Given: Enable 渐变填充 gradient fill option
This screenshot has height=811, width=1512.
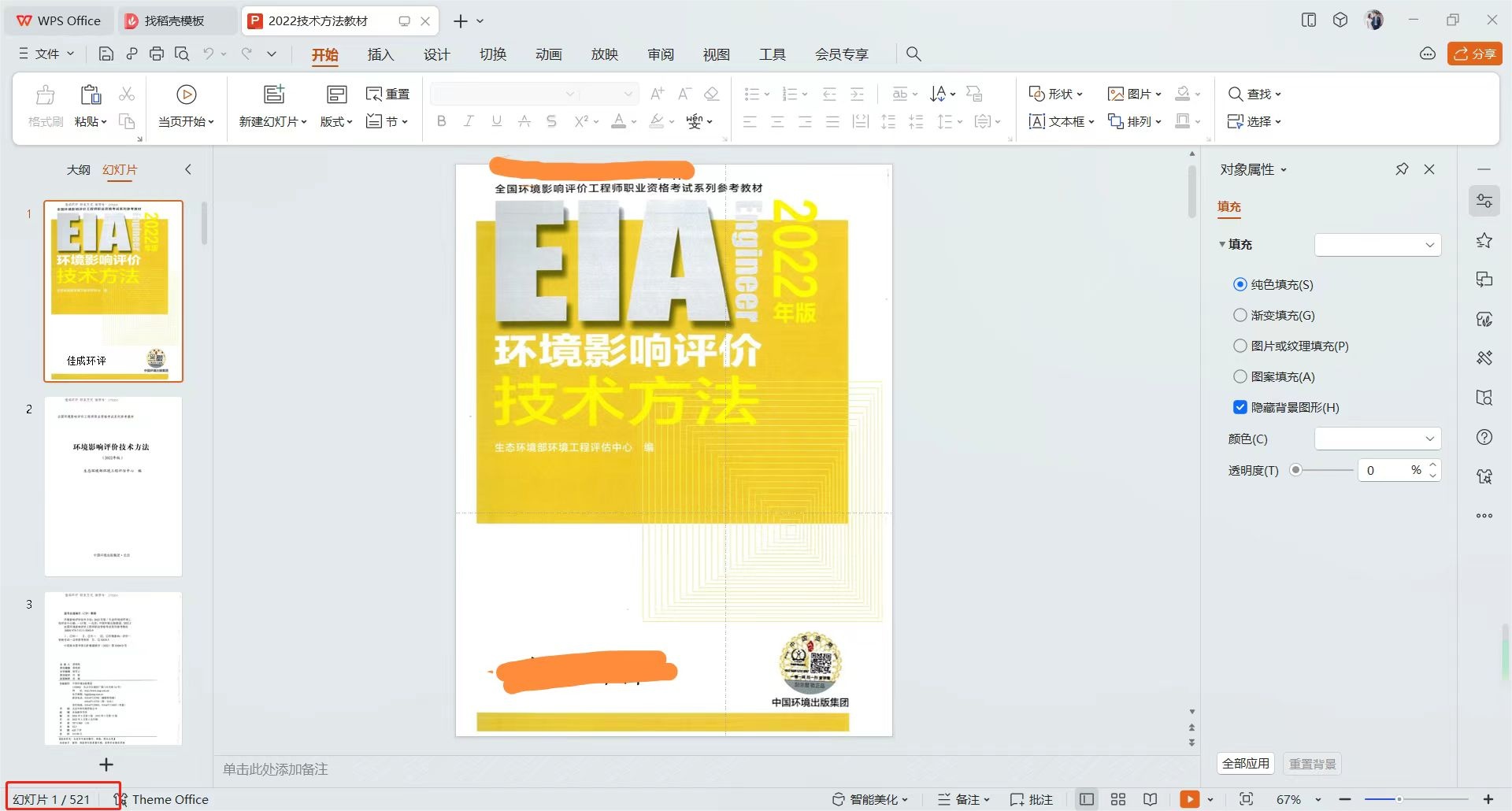Looking at the screenshot, I should point(1240,315).
